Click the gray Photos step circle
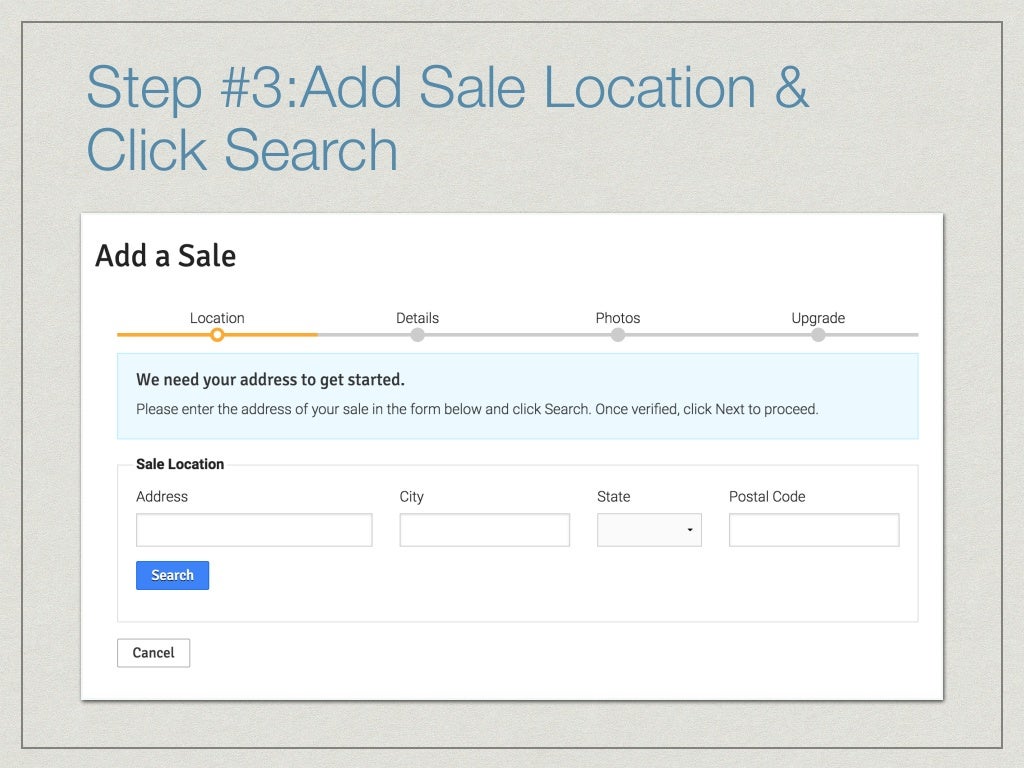 click(x=618, y=335)
